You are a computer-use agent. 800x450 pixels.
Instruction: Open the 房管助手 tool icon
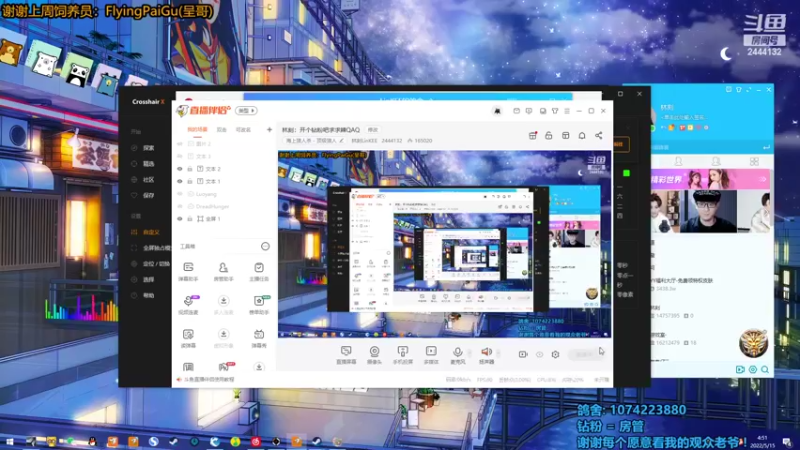223,268
